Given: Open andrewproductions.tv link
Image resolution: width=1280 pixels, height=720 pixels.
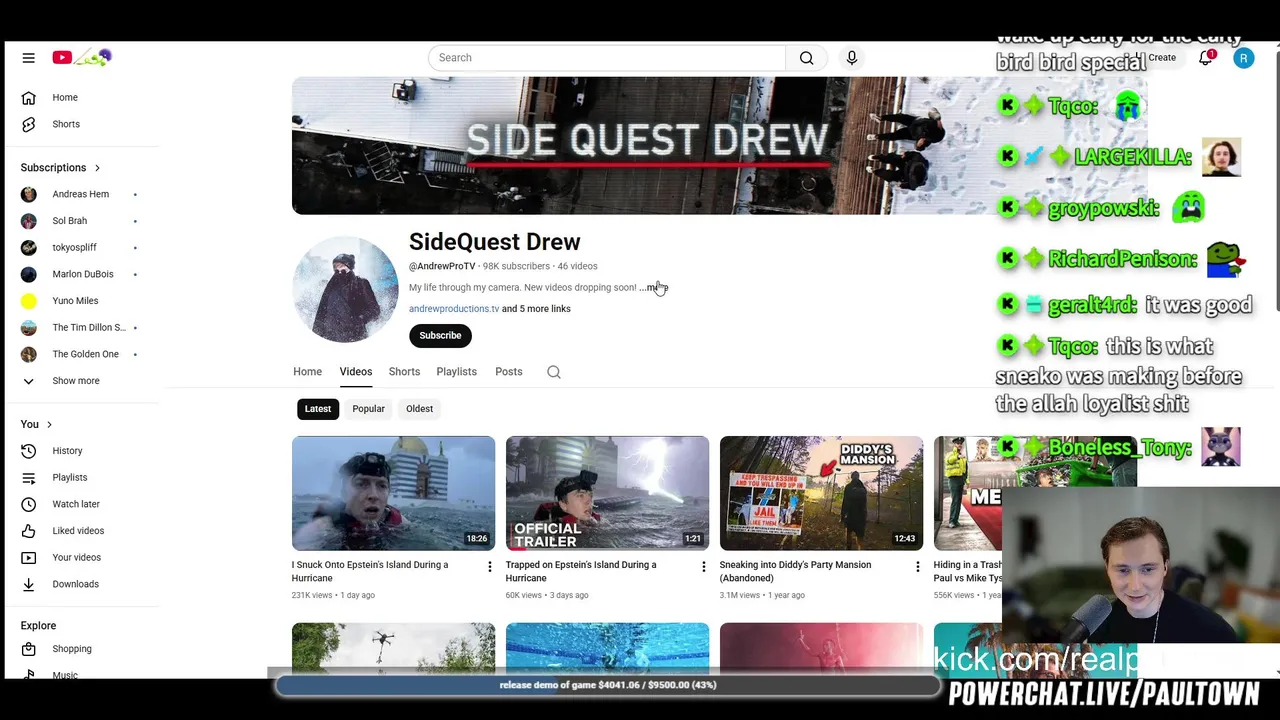Looking at the screenshot, I should (454, 309).
